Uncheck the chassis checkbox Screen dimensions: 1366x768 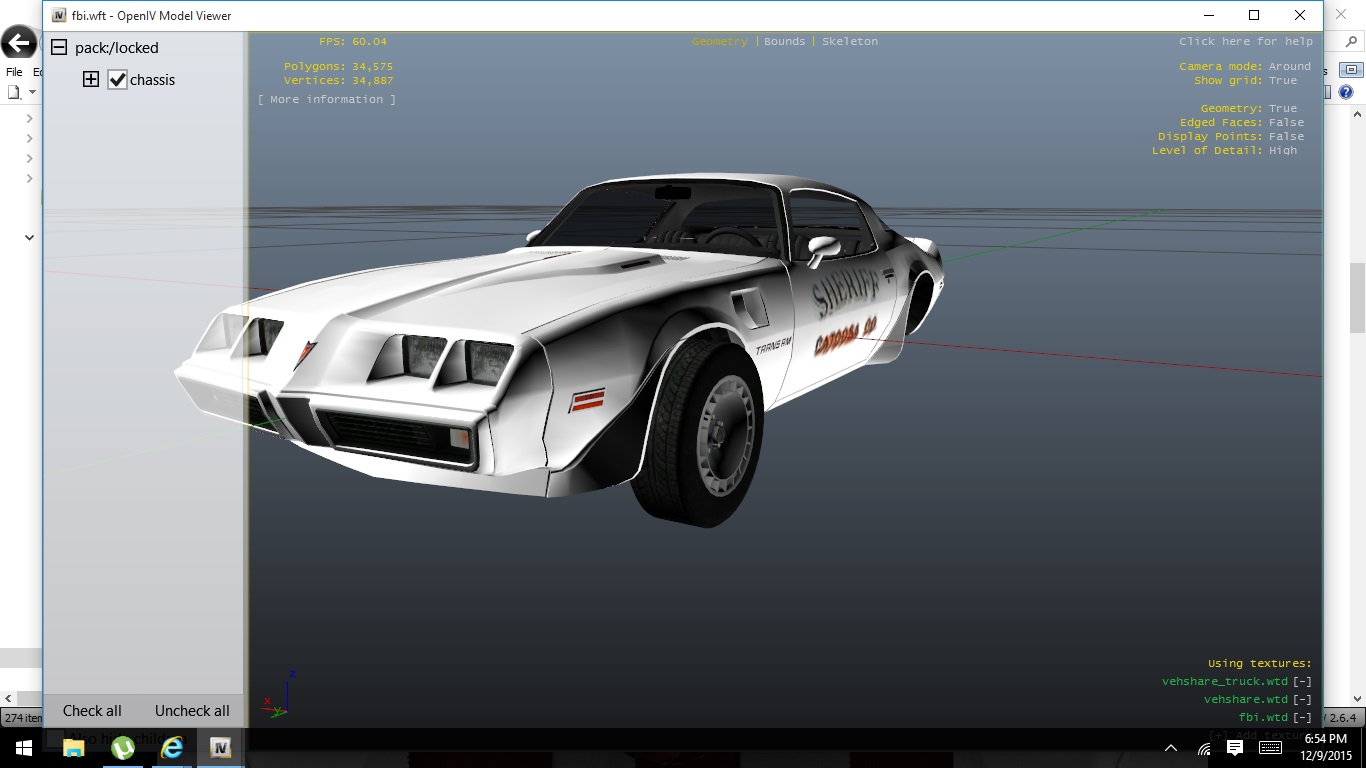[117, 80]
